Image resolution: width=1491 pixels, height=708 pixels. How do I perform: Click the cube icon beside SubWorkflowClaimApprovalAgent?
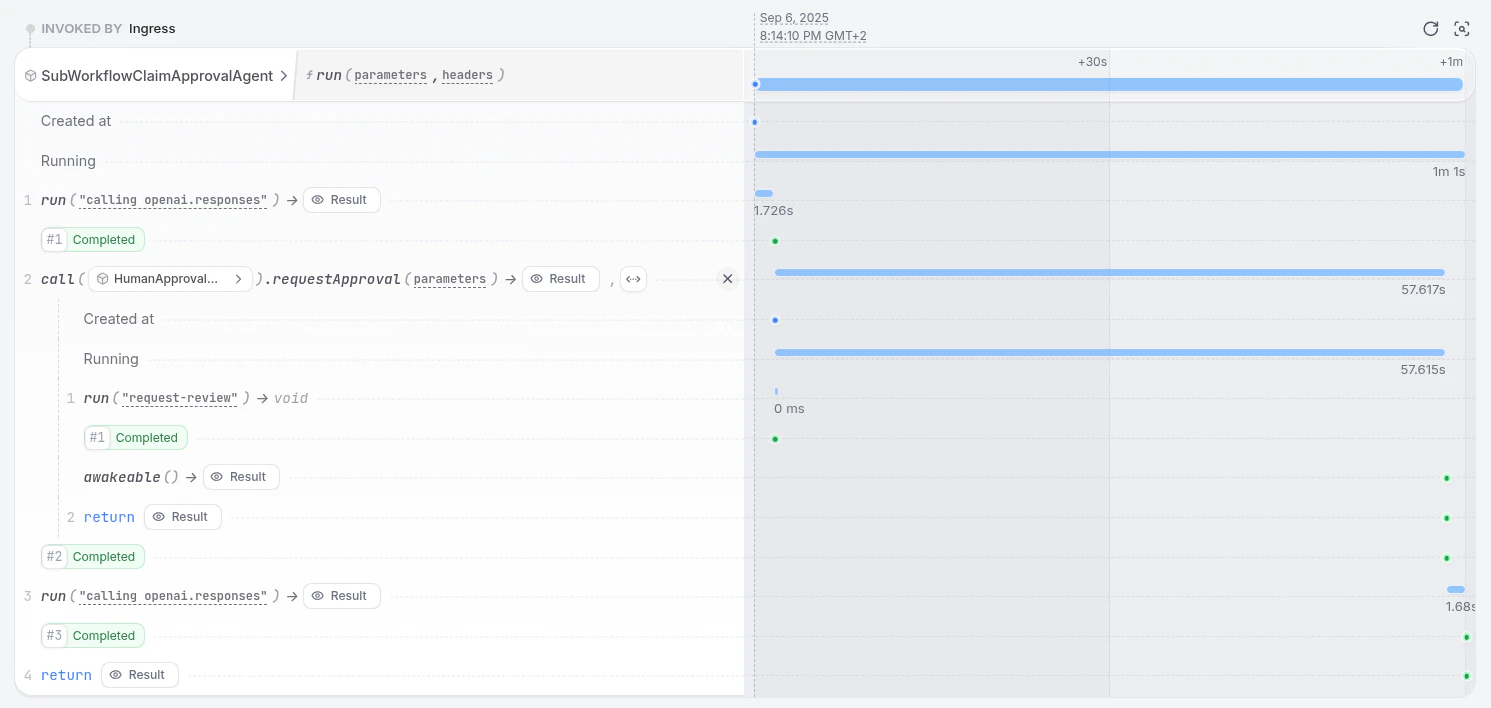coord(33,75)
